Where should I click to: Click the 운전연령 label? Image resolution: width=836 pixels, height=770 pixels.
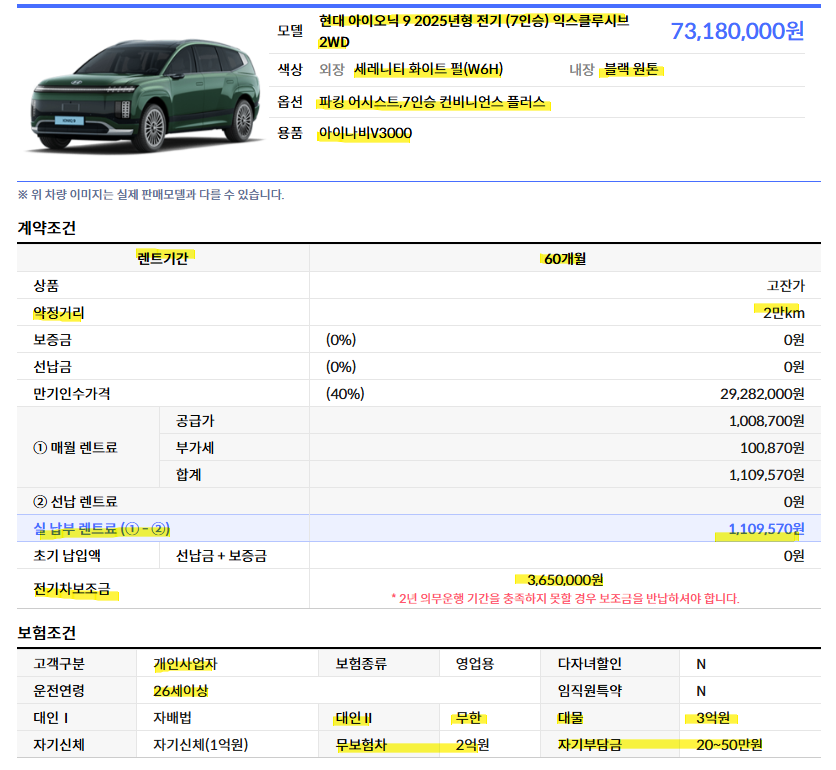click(x=59, y=691)
